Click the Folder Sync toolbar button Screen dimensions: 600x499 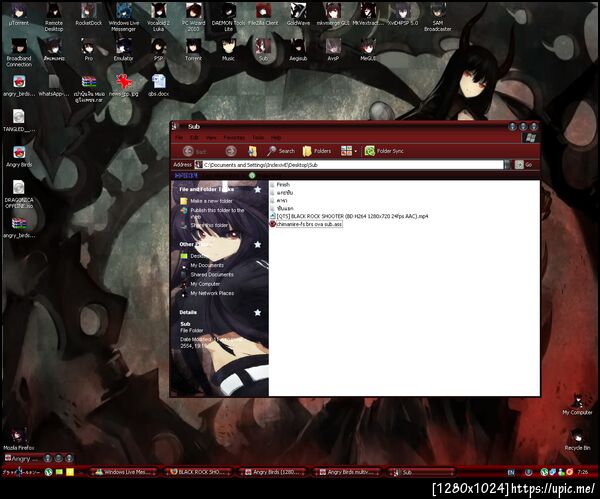[x=384, y=151]
